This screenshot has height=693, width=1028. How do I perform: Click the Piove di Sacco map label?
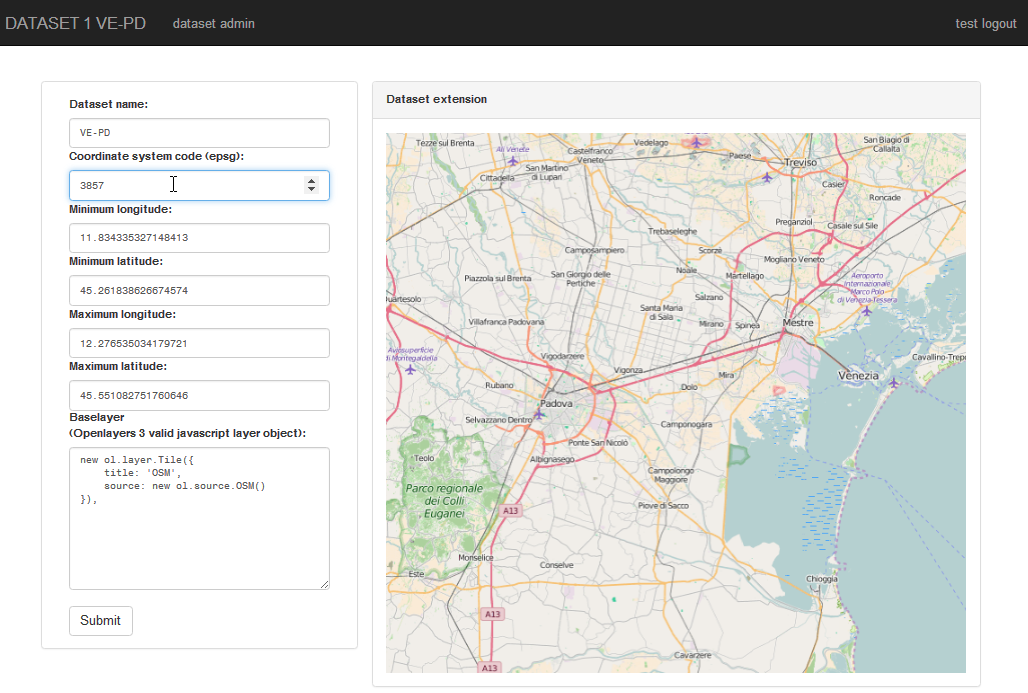tap(663, 505)
